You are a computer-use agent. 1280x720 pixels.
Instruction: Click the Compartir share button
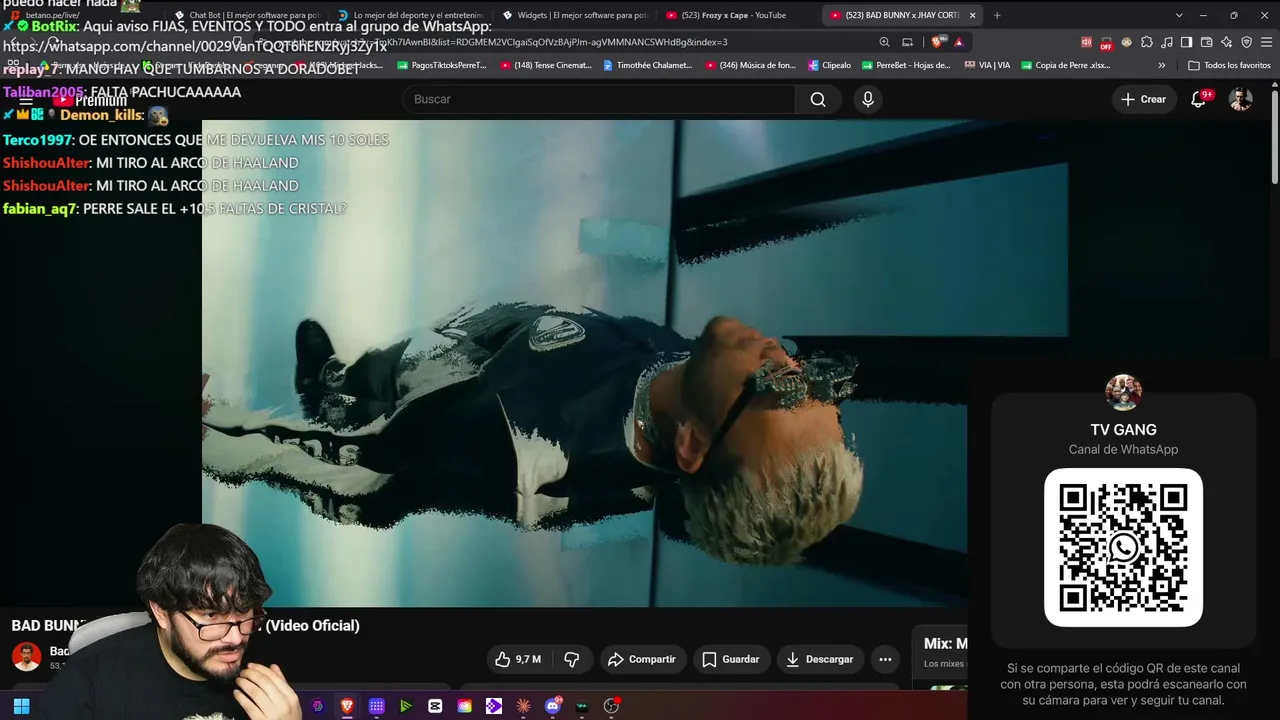point(642,659)
